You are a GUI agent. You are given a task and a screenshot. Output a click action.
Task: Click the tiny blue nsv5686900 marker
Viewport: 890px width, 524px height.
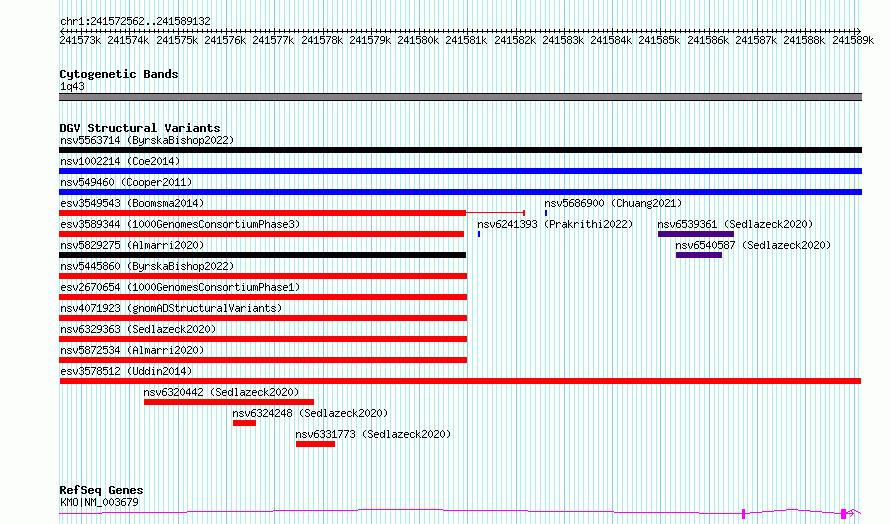click(546, 213)
